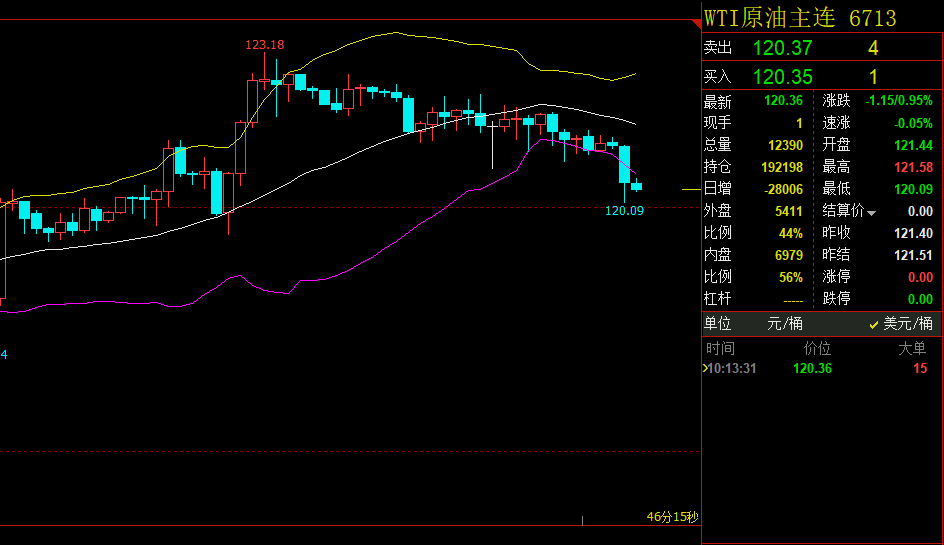Viewport: 944px width, 545px height.
Task: Select the 10:13:31 tick row time
Action: tap(731, 369)
